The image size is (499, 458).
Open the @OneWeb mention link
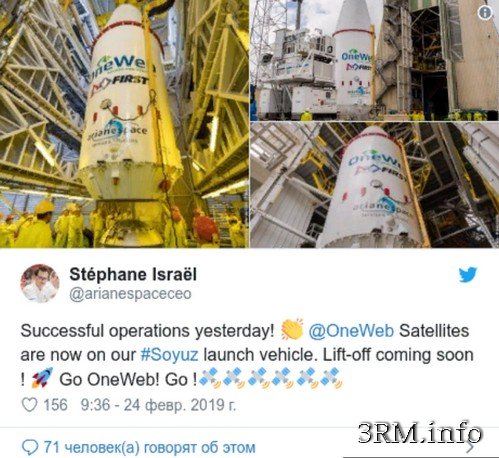[x=351, y=331]
